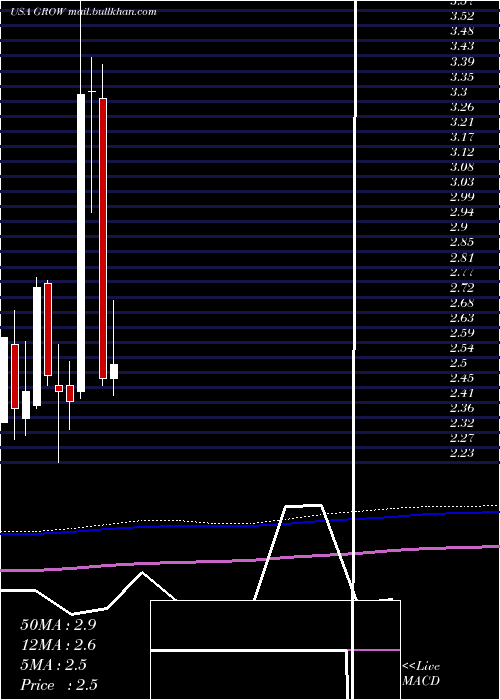The height and width of the screenshot is (700, 500).
Task: Click the 3.26 price axis label
Action: pyautogui.click(x=462, y=107)
